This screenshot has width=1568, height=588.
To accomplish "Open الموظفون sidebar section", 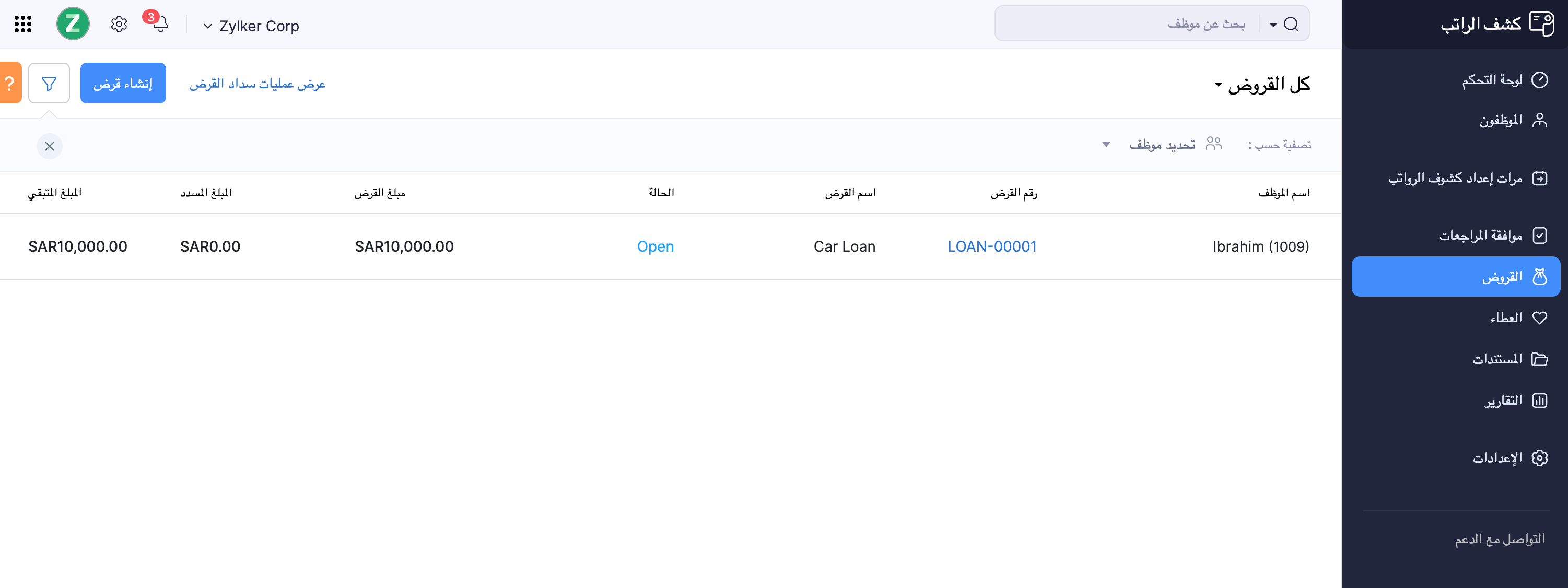I will pyautogui.click(x=1501, y=120).
